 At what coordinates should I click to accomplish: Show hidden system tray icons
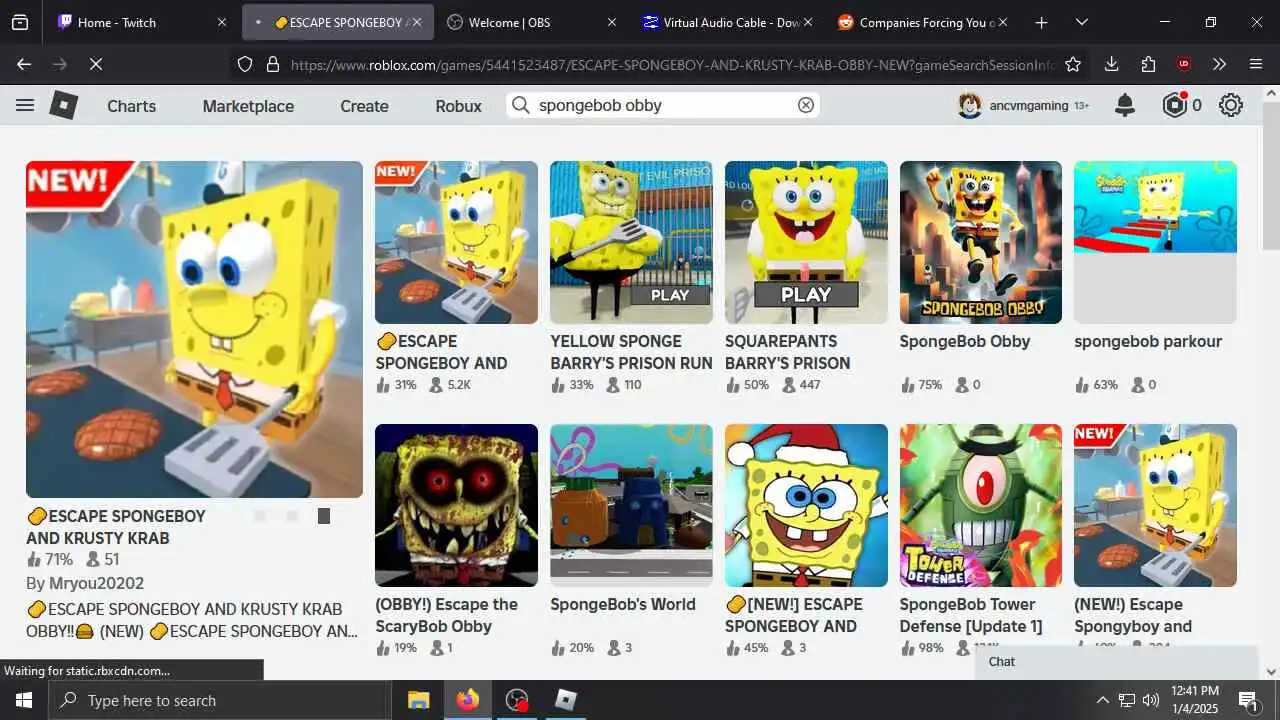(x=1102, y=700)
